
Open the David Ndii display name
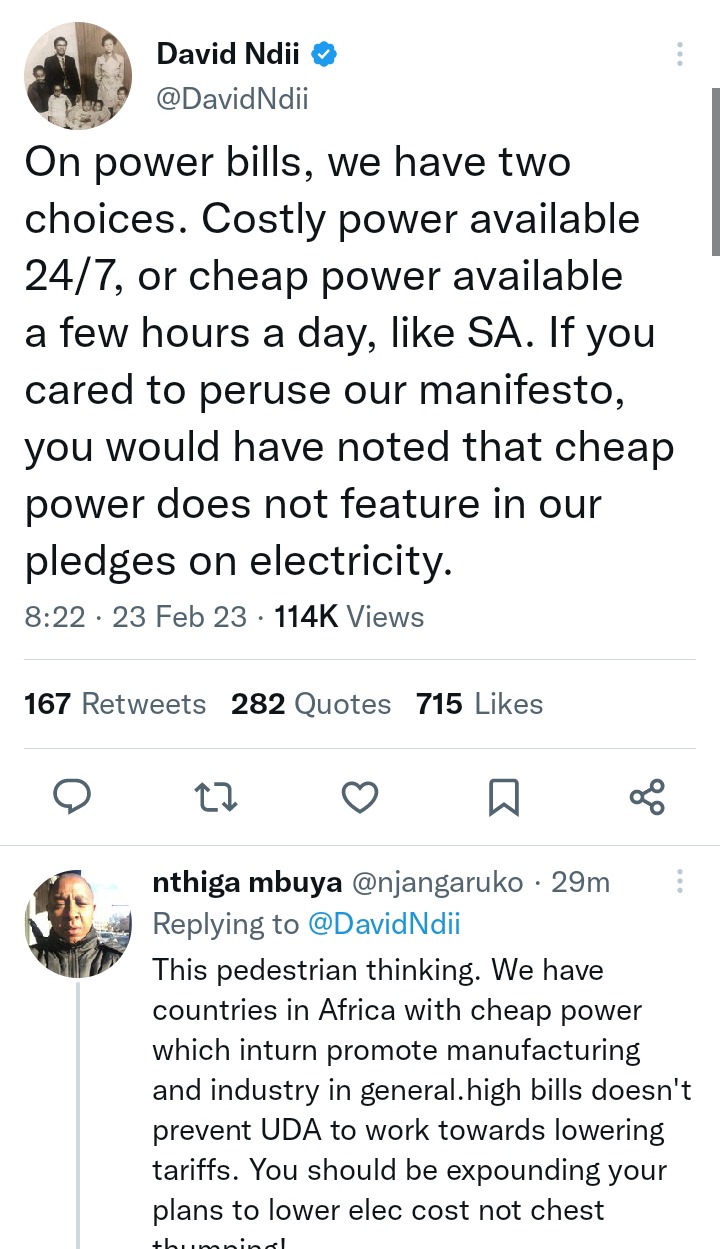(x=228, y=54)
